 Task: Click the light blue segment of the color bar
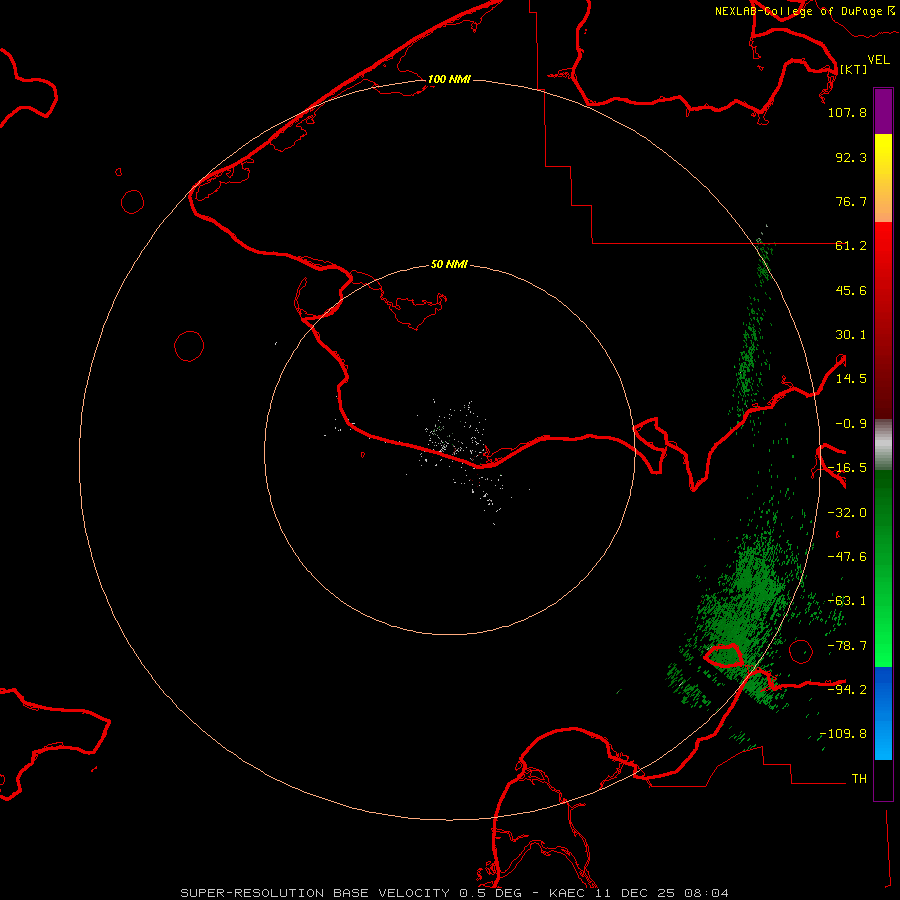pos(883,738)
